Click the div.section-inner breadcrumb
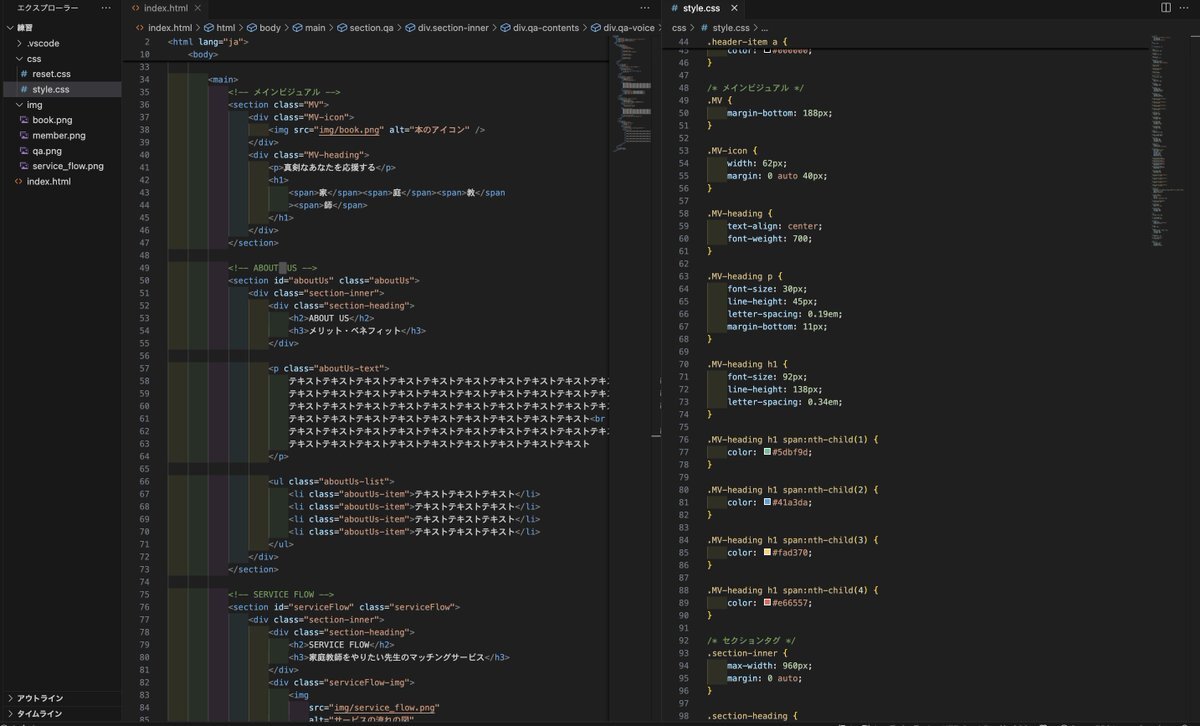Image resolution: width=1200 pixels, height=726 pixels. (x=448, y=28)
